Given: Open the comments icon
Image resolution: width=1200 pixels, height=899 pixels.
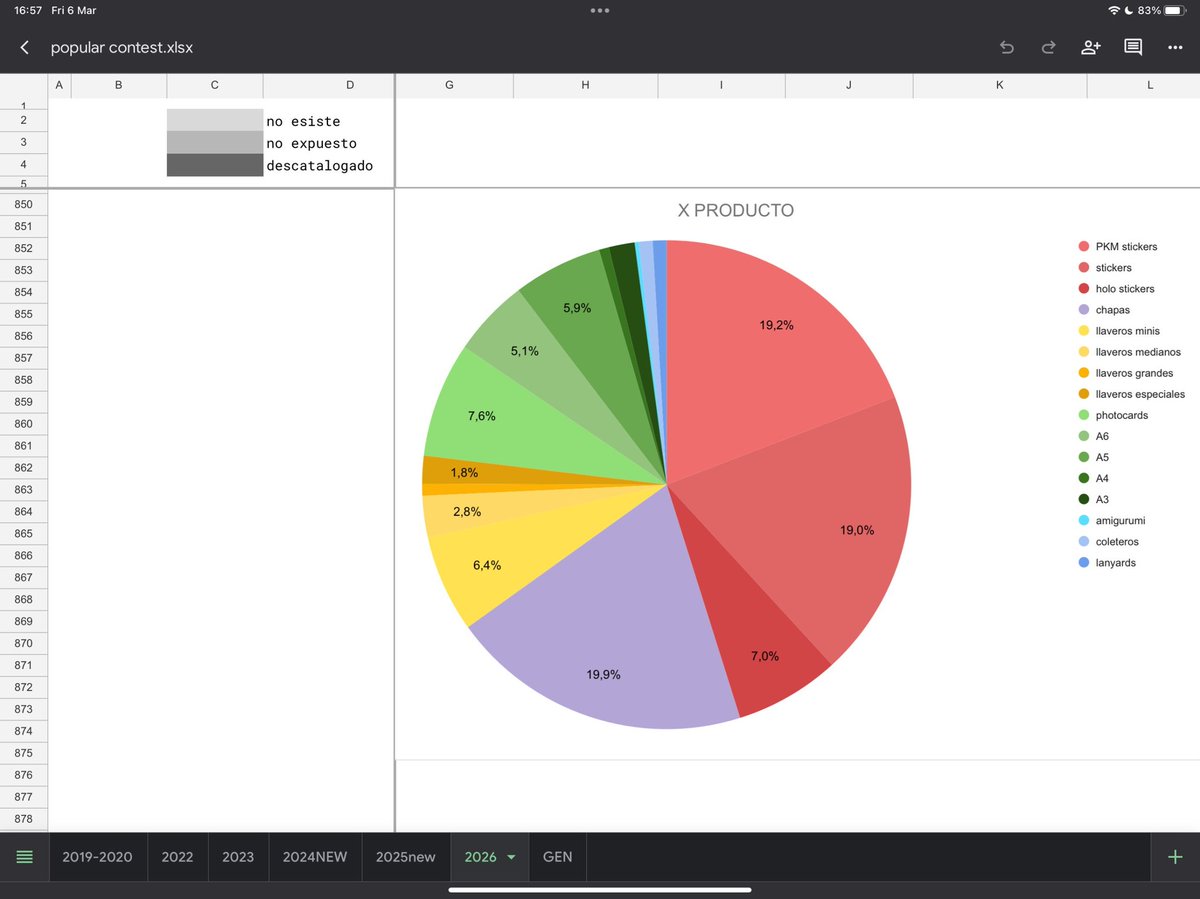Looking at the screenshot, I should point(1133,47).
